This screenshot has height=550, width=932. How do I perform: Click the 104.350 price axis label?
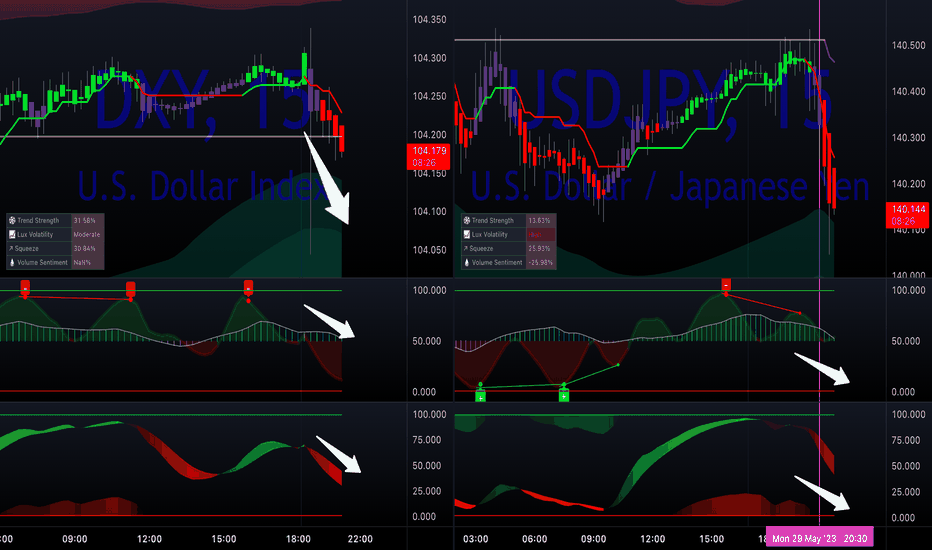tap(429, 20)
